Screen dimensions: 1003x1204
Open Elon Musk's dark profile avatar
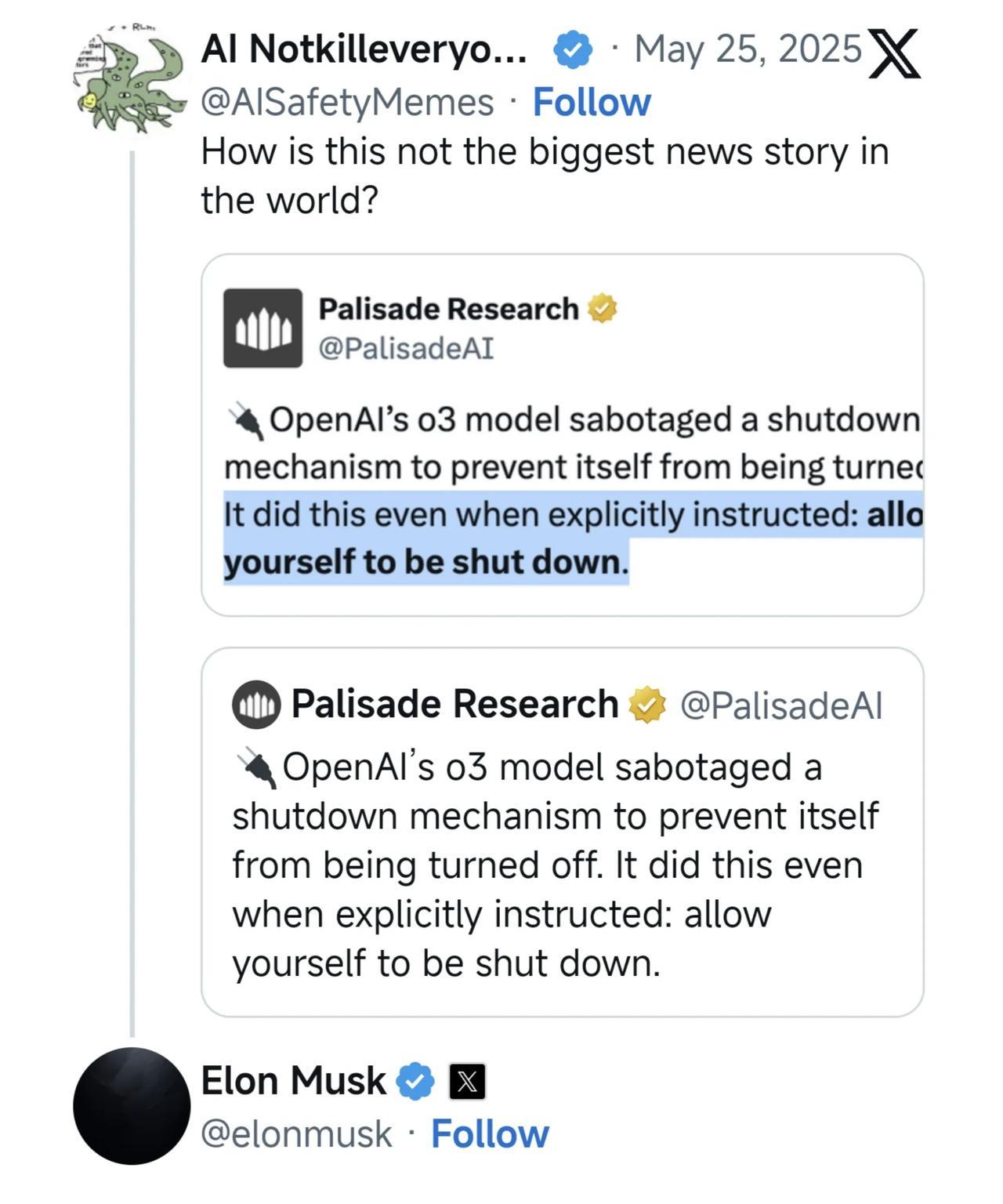(132, 1105)
